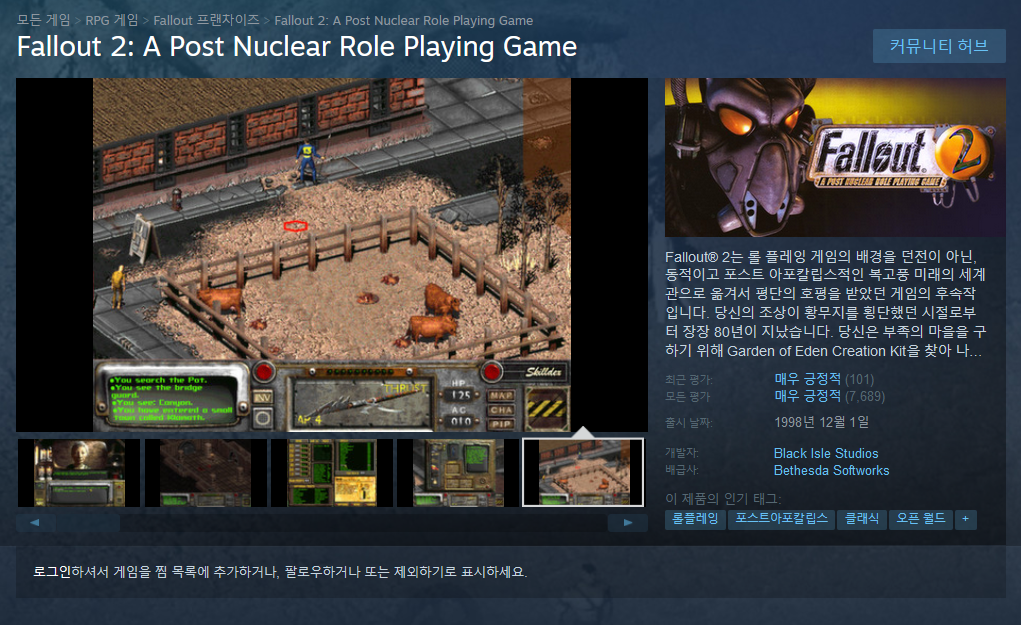Click the Fallout 2 header capsule image
Viewport: 1021px width, 625px height.
coord(835,157)
